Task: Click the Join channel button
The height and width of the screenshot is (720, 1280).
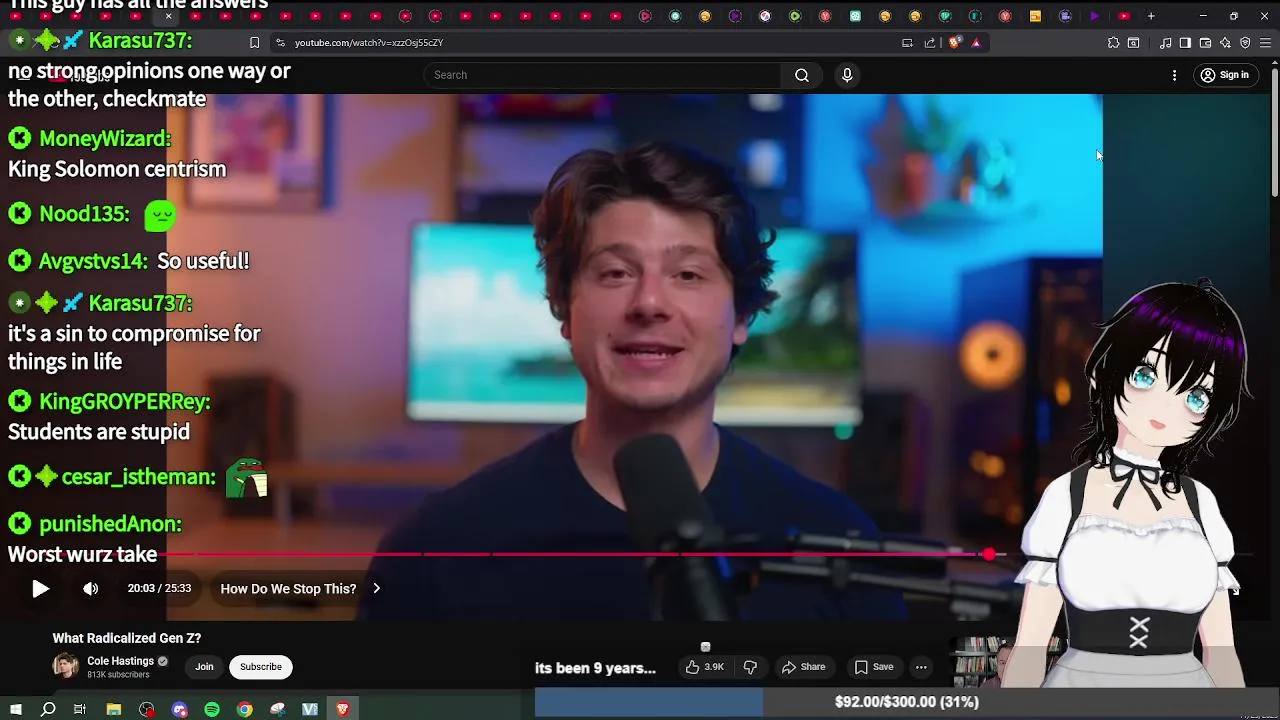Action: 204,667
